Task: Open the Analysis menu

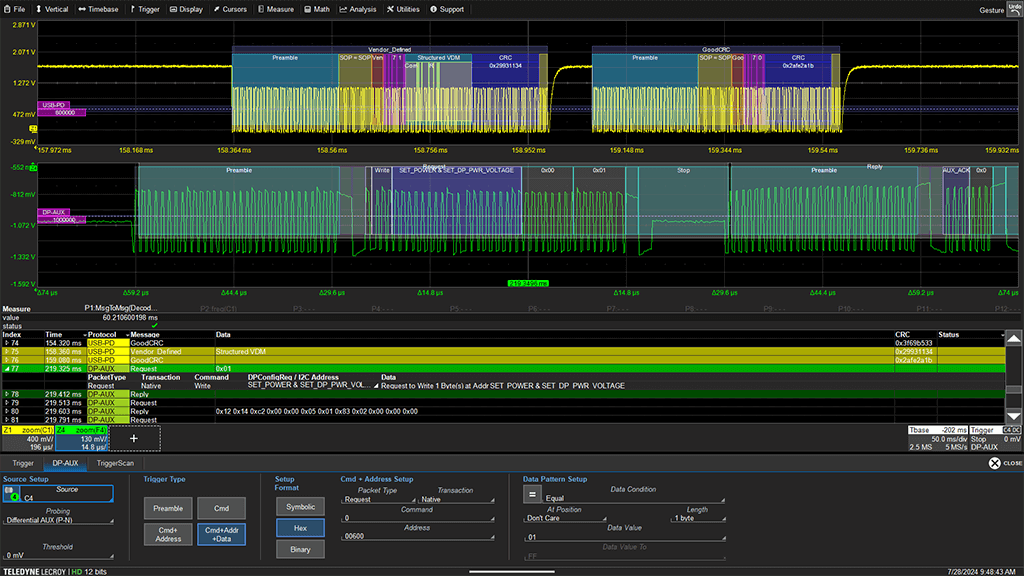Action: coord(357,9)
